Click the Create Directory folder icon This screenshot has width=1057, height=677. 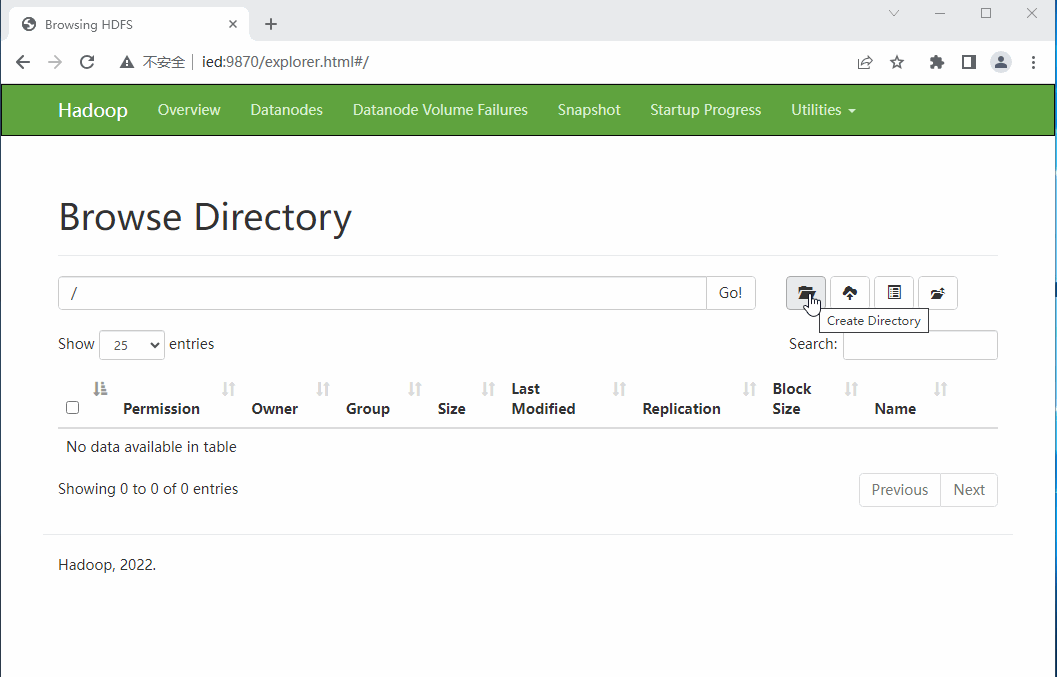point(806,293)
